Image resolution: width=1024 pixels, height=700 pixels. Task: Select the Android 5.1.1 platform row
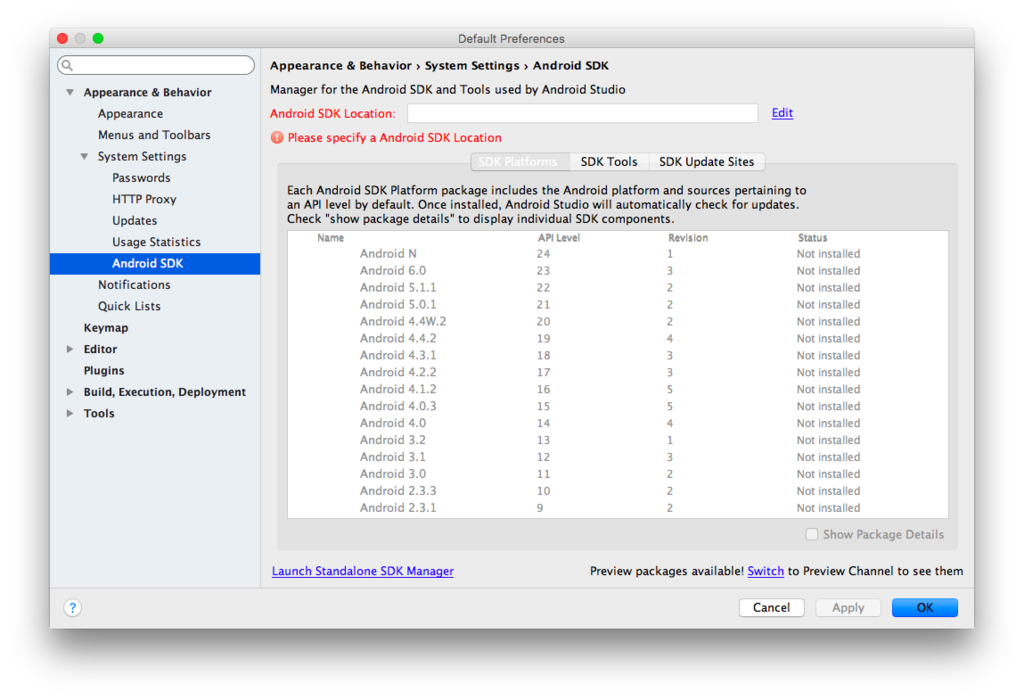618,287
